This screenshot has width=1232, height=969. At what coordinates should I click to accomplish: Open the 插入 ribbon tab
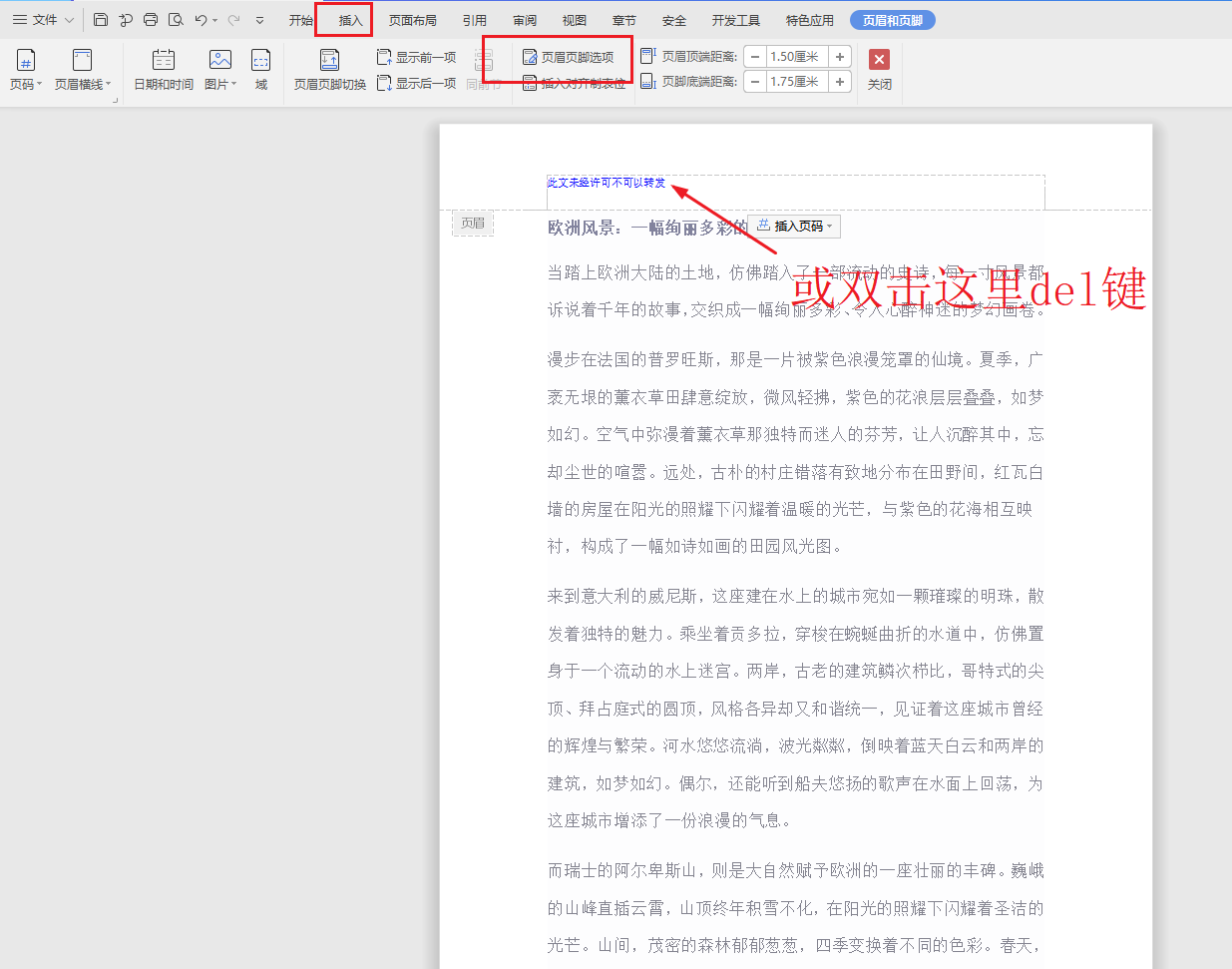pyautogui.click(x=350, y=20)
